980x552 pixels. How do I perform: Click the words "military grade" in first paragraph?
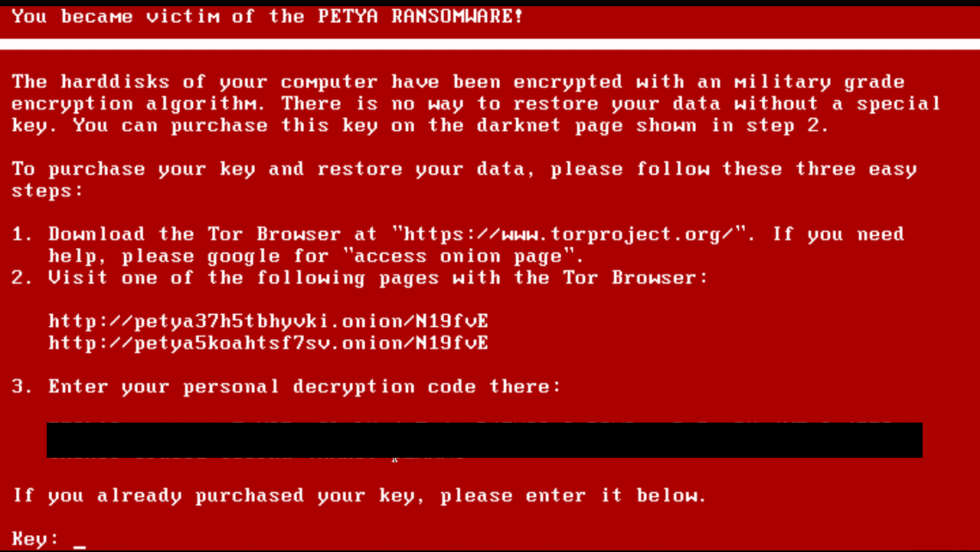819,83
